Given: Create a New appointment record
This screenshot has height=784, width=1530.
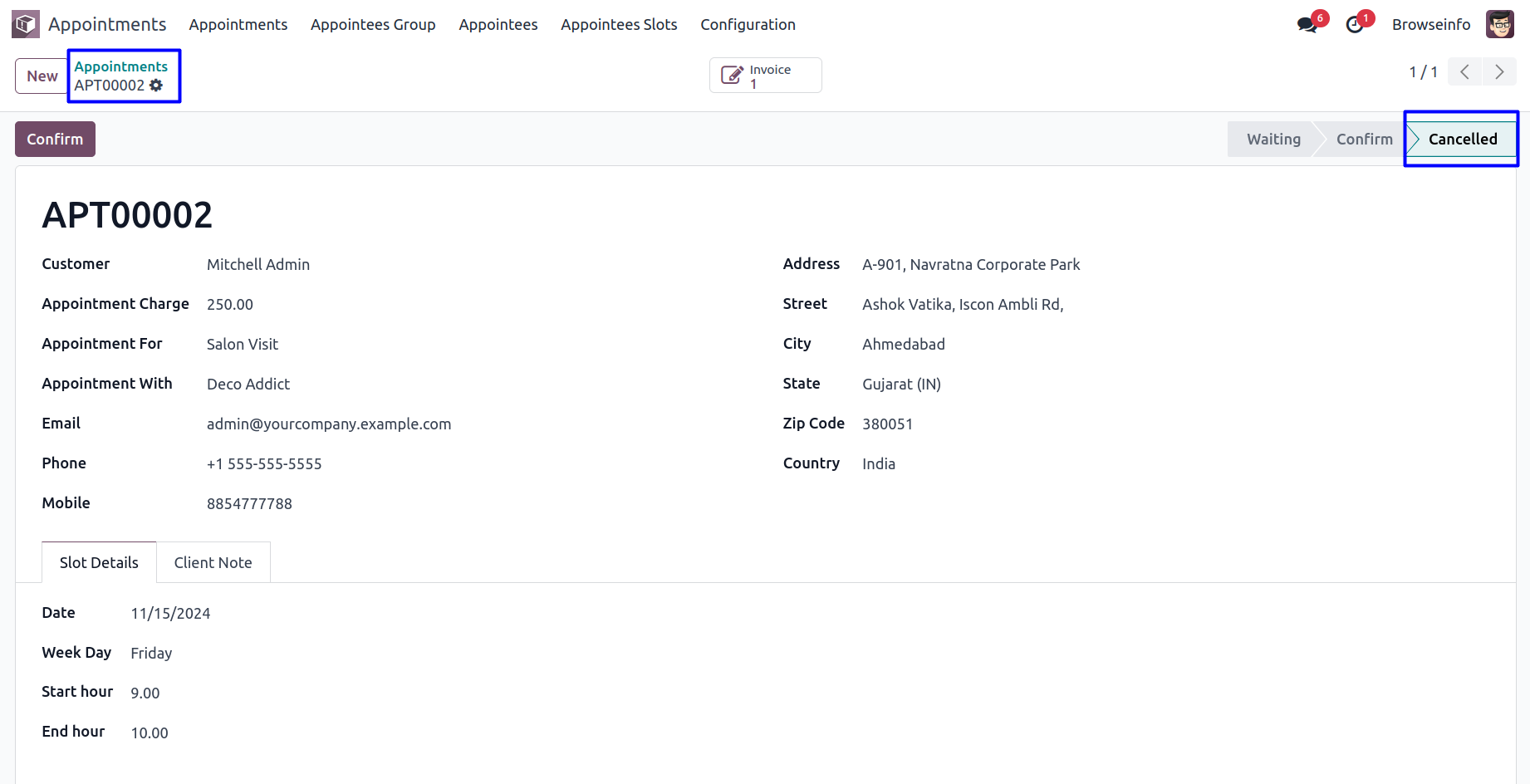Looking at the screenshot, I should click(42, 76).
